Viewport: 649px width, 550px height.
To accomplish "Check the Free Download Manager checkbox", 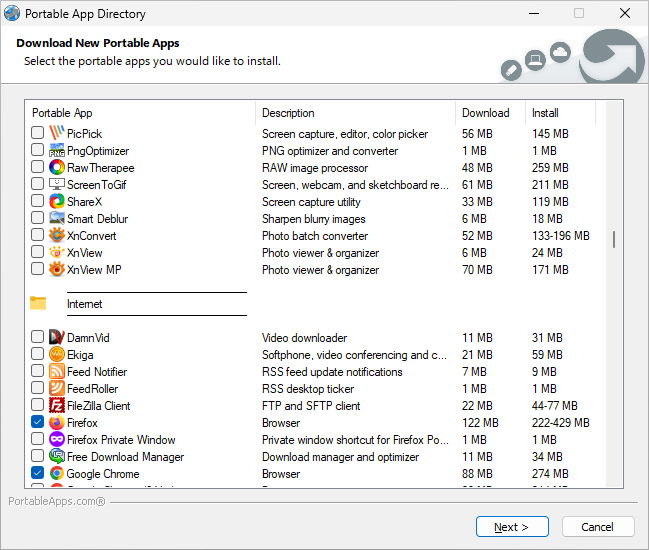I will [37, 457].
